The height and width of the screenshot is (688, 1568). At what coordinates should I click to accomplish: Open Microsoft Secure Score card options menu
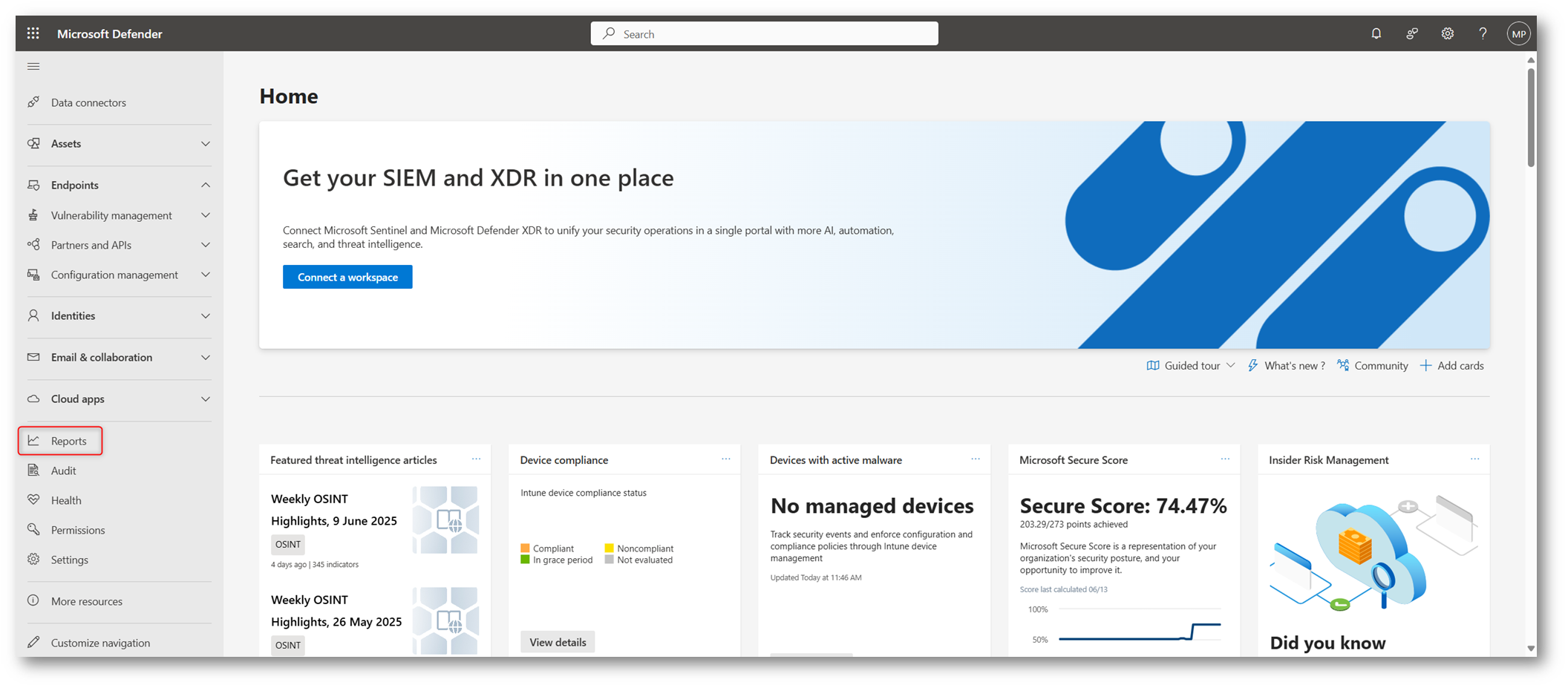(1225, 459)
